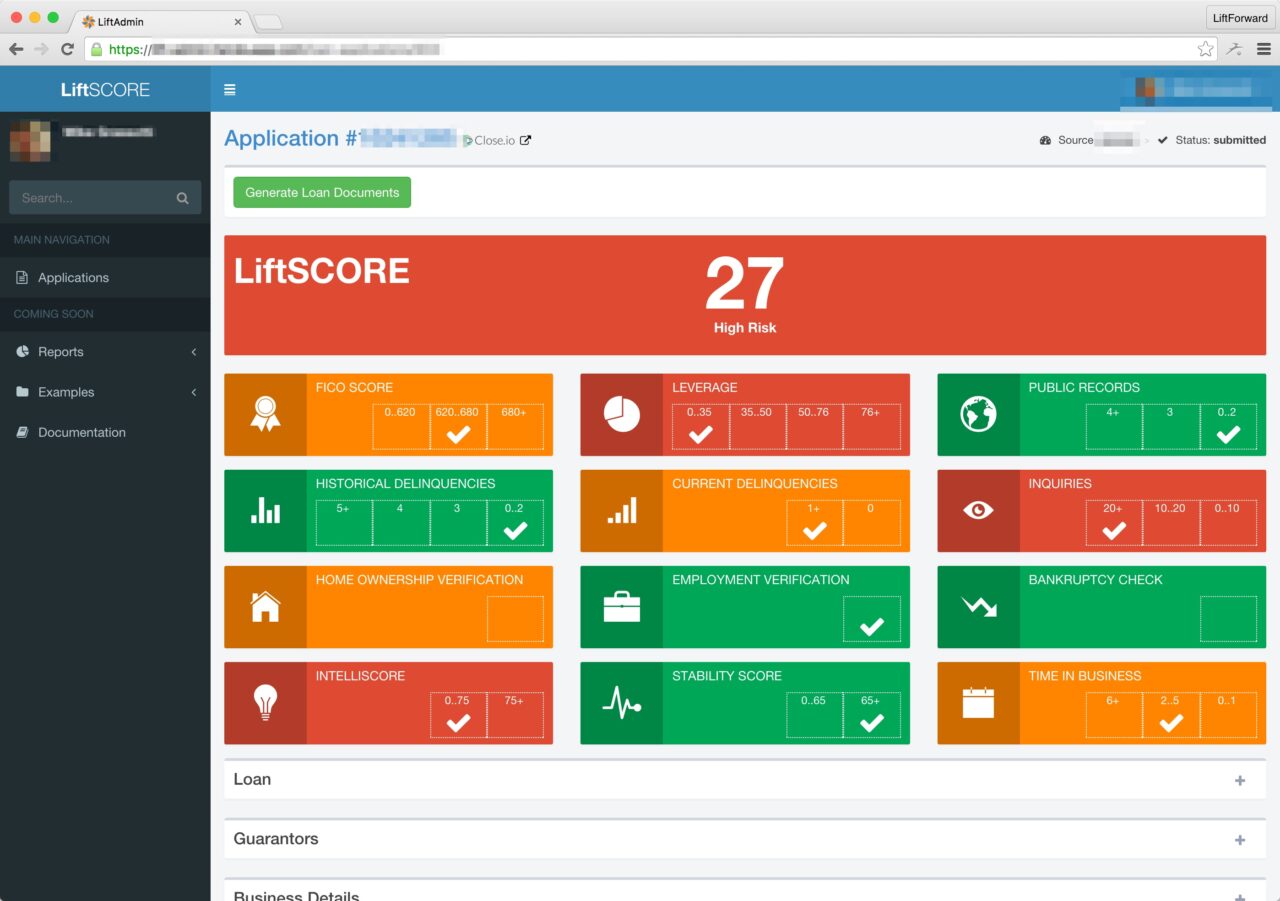Screen dimensions: 1280x901
Task: Click the browser forward arrow
Action: [x=41, y=49]
